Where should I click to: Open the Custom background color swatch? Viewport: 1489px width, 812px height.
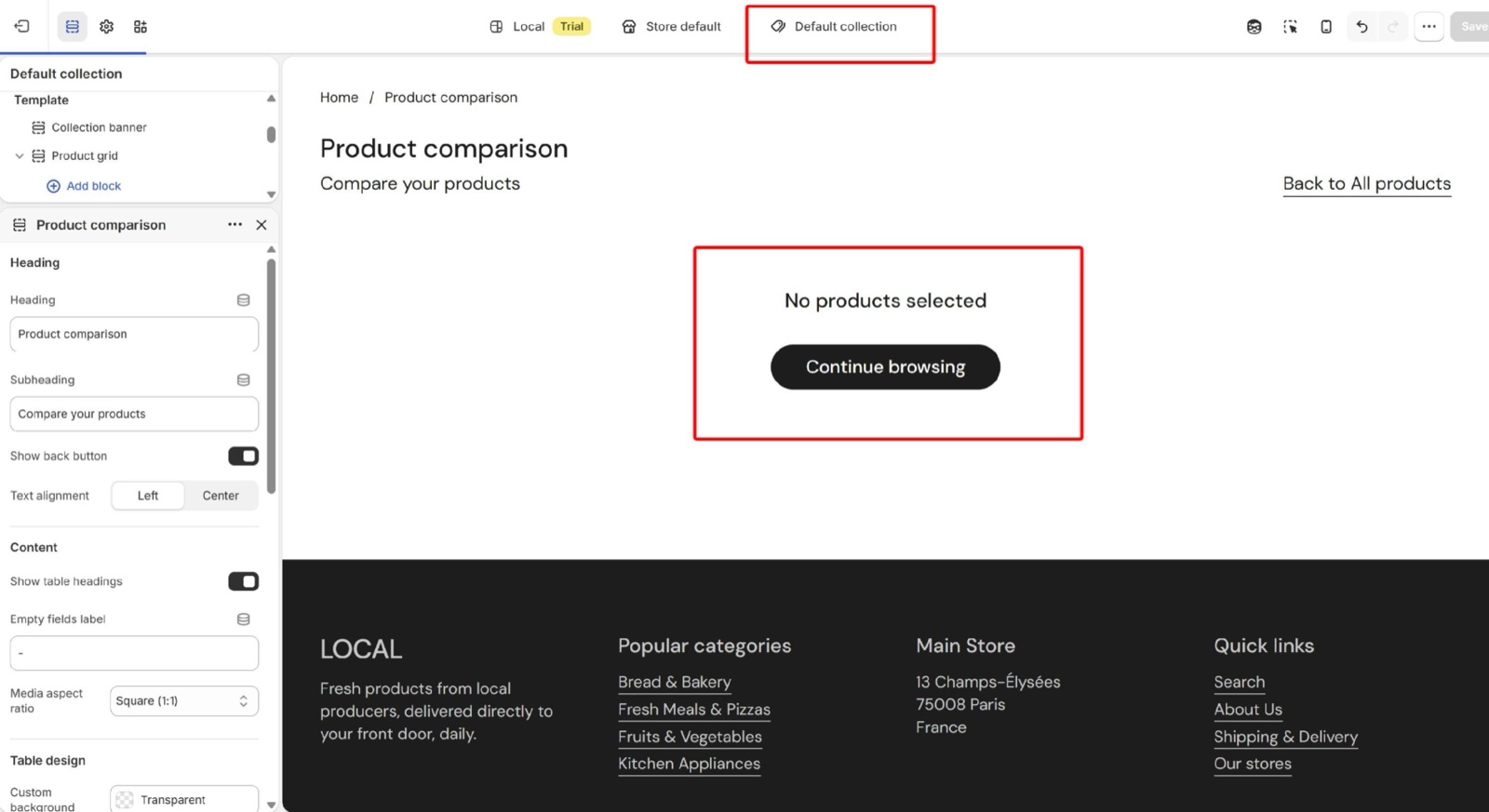[125, 800]
